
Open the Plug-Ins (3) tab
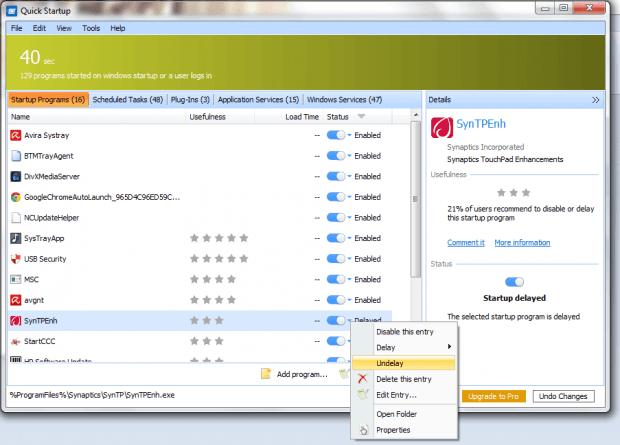[x=190, y=100]
